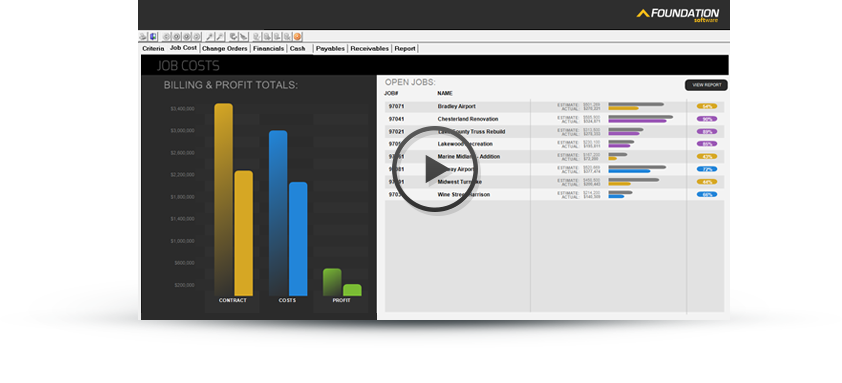This screenshot has width=842, height=383.
Task: Click the 44% badge for Midwest Turnpike
Action: (707, 182)
